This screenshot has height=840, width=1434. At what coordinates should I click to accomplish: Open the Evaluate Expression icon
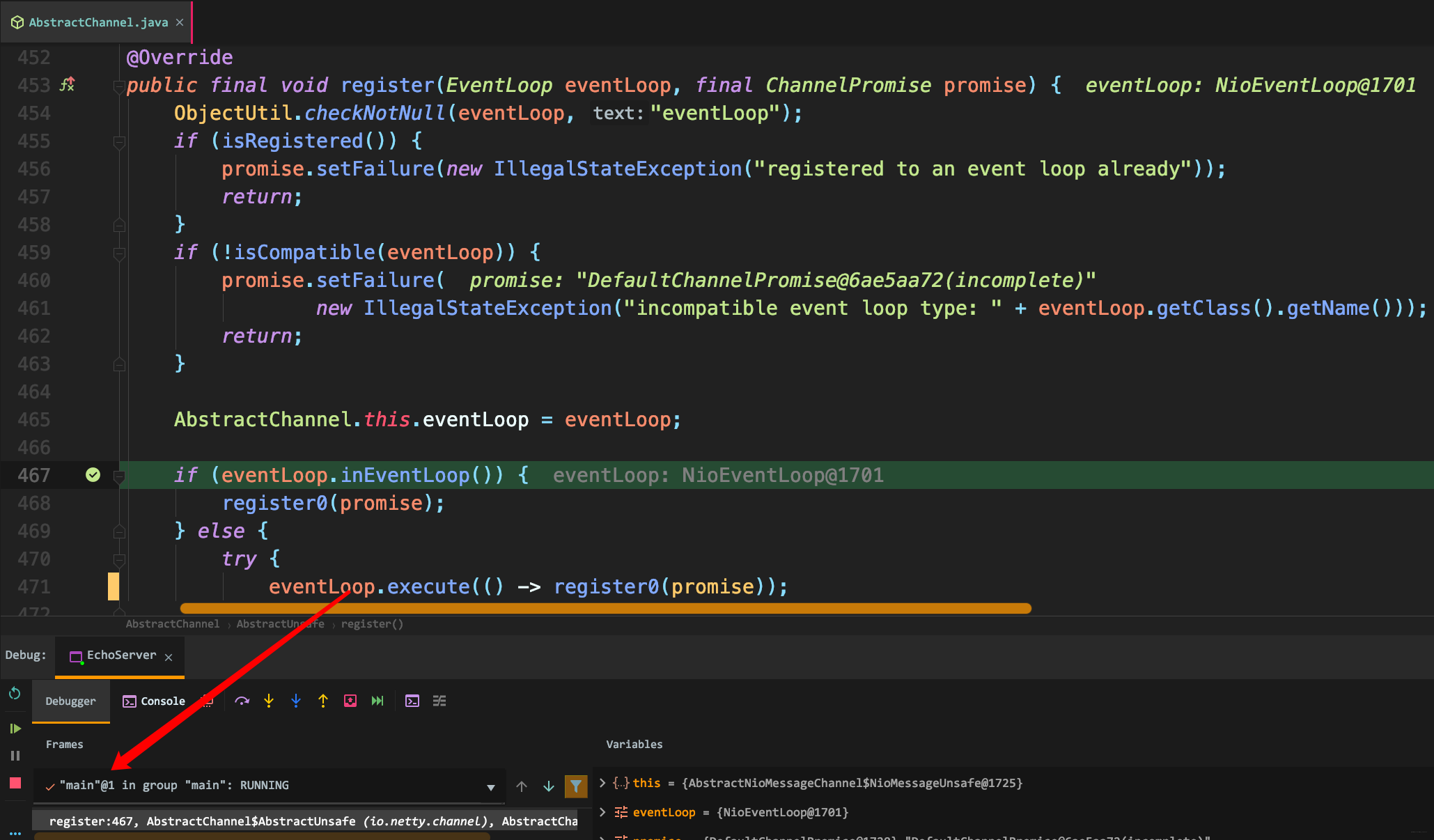click(x=412, y=701)
